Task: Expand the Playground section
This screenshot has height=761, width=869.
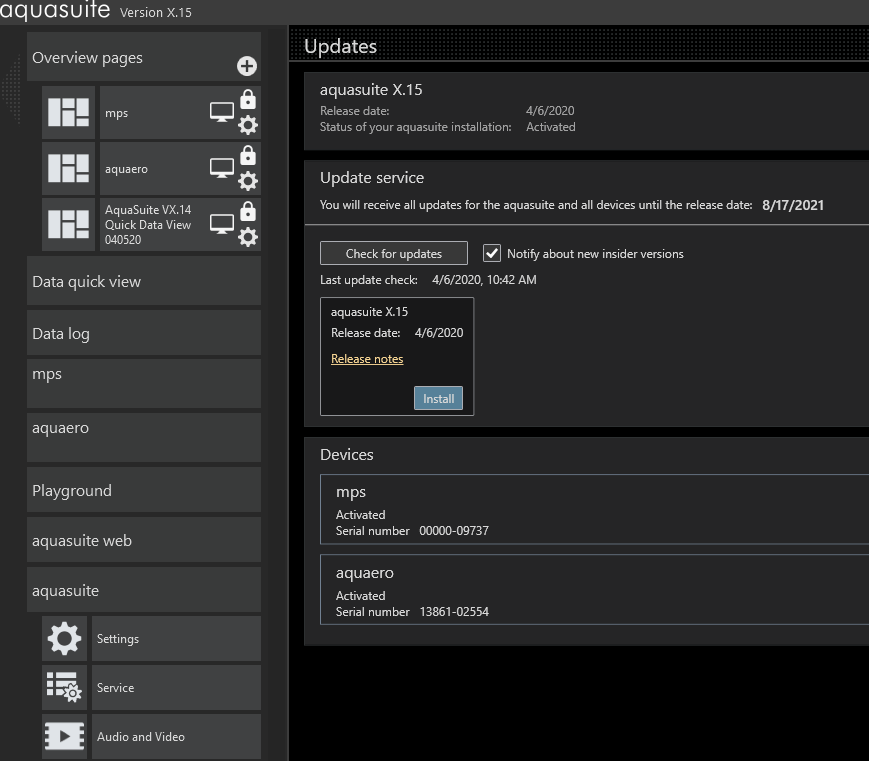Action: pyautogui.click(x=144, y=491)
